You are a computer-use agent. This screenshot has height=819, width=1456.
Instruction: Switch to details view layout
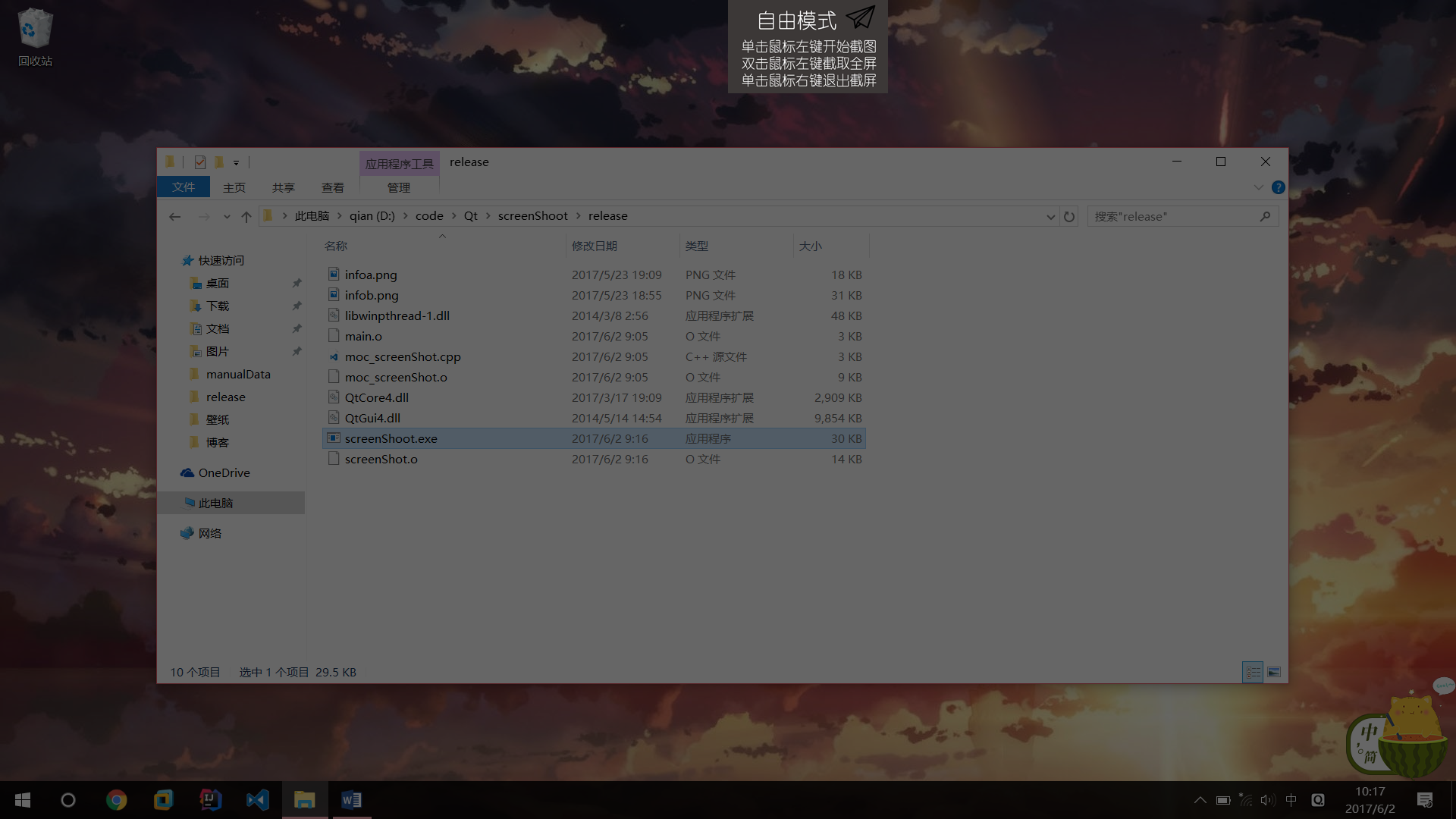(1253, 673)
